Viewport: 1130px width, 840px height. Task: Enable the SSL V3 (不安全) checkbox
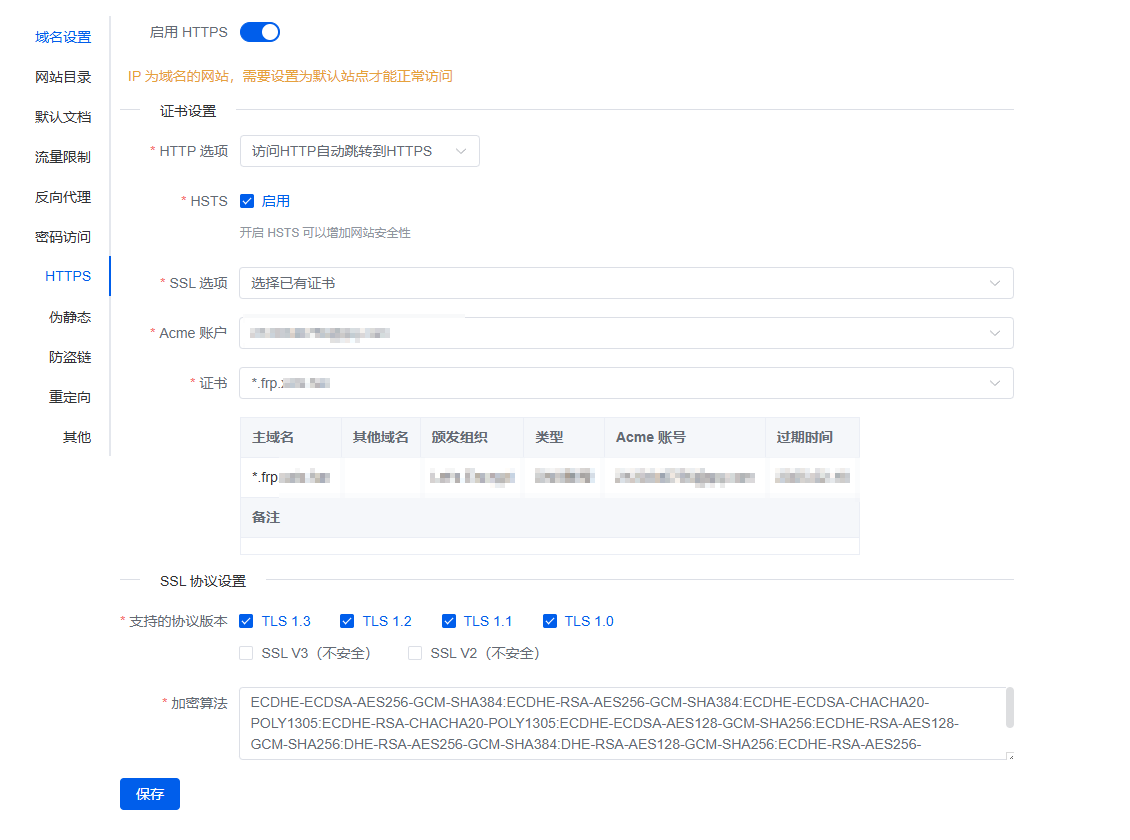(247, 653)
